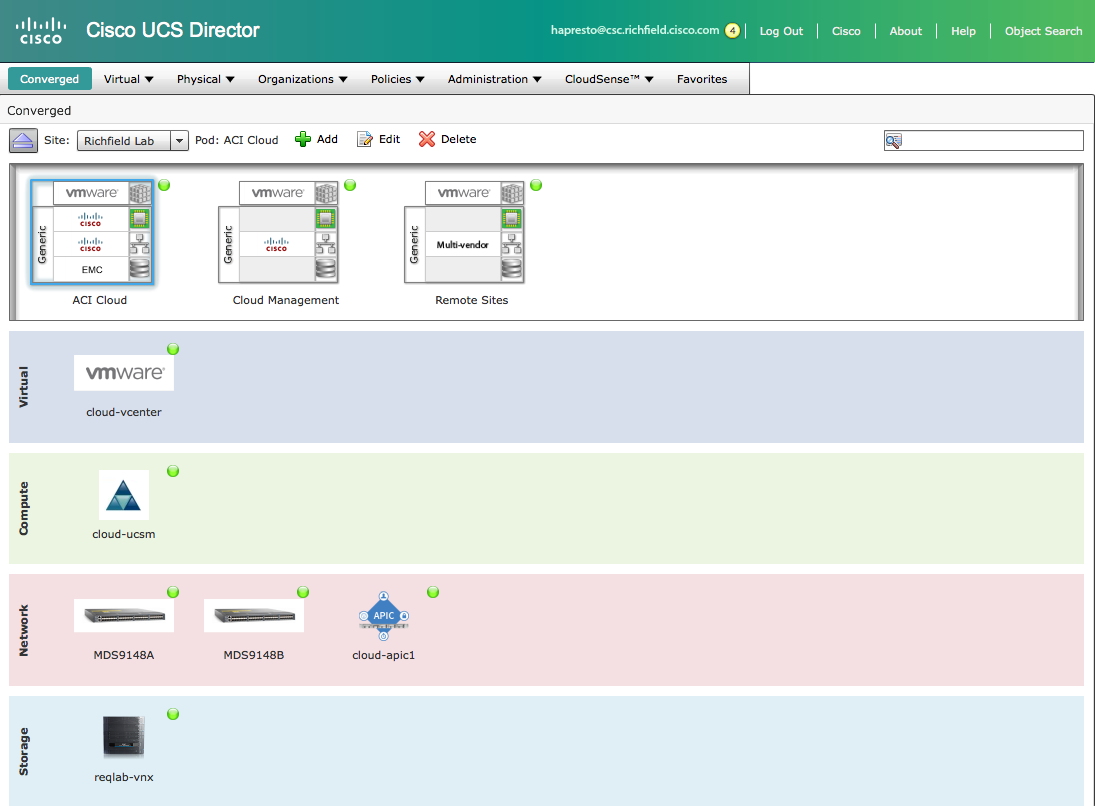Click Multi-vendor row in Remote Sites pod
1095x806 pixels.
(462, 244)
